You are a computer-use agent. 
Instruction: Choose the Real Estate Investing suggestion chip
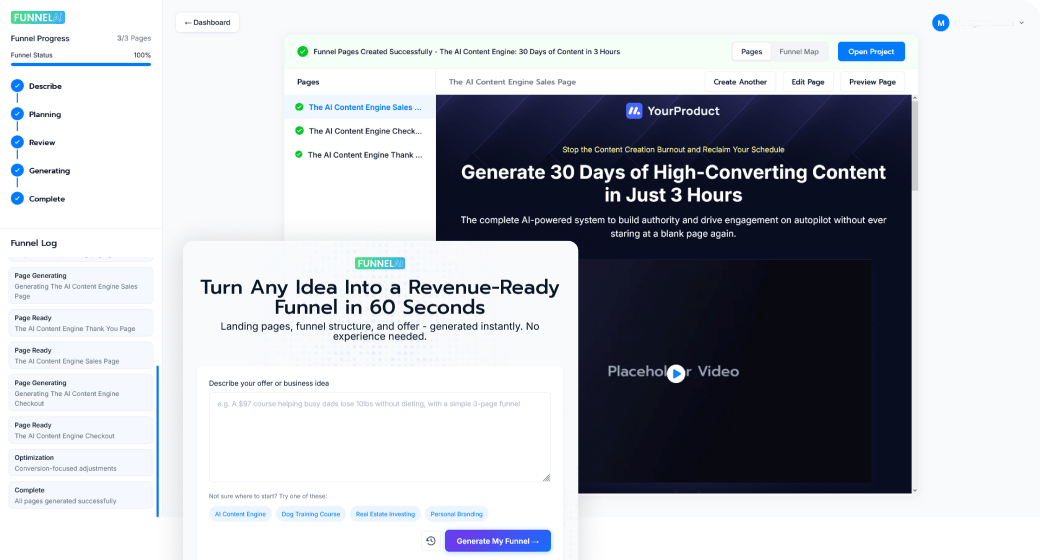pyautogui.click(x=385, y=514)
